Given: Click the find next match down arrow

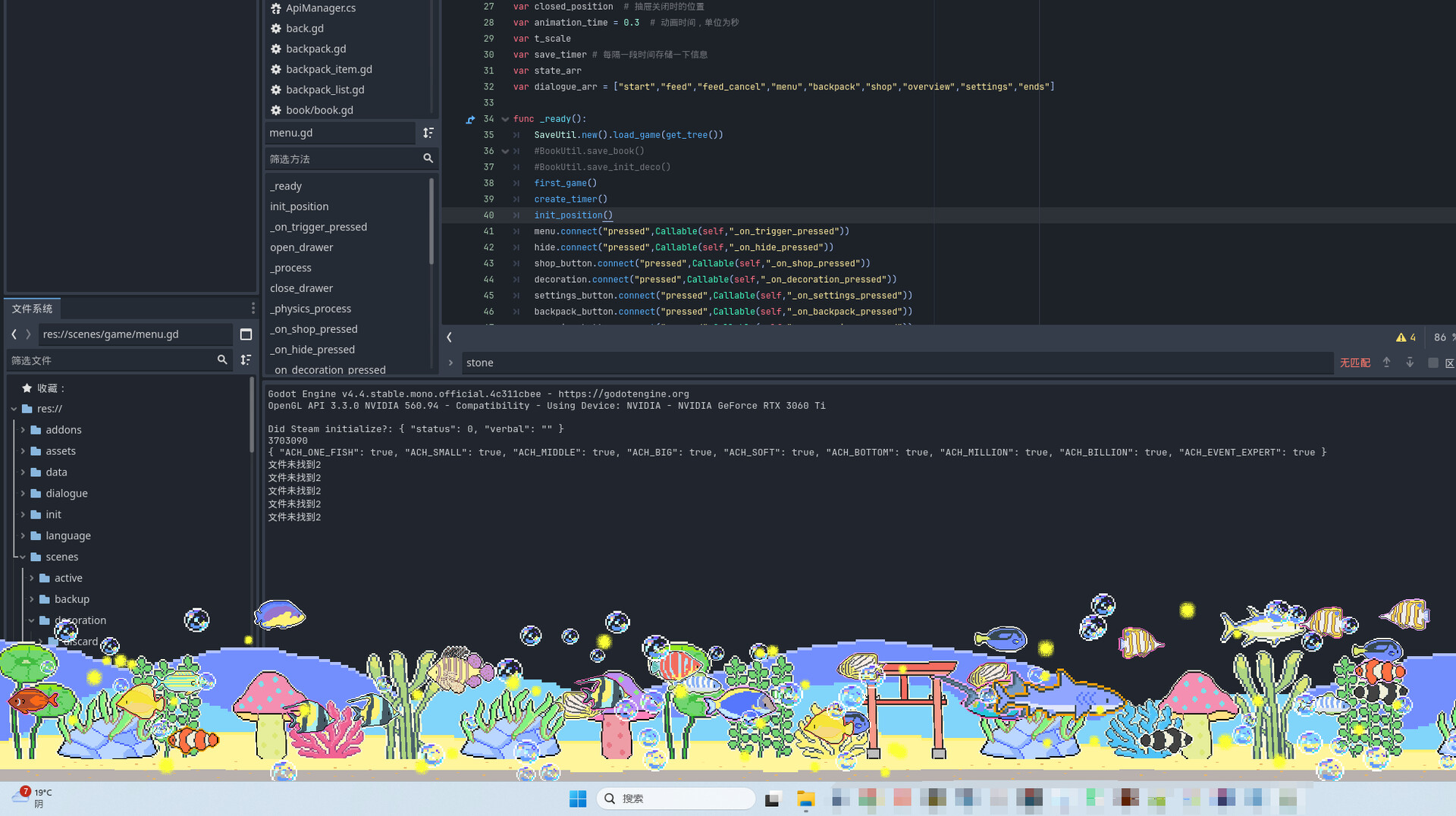Looking at the screenshot, I should pos(1410,362).
